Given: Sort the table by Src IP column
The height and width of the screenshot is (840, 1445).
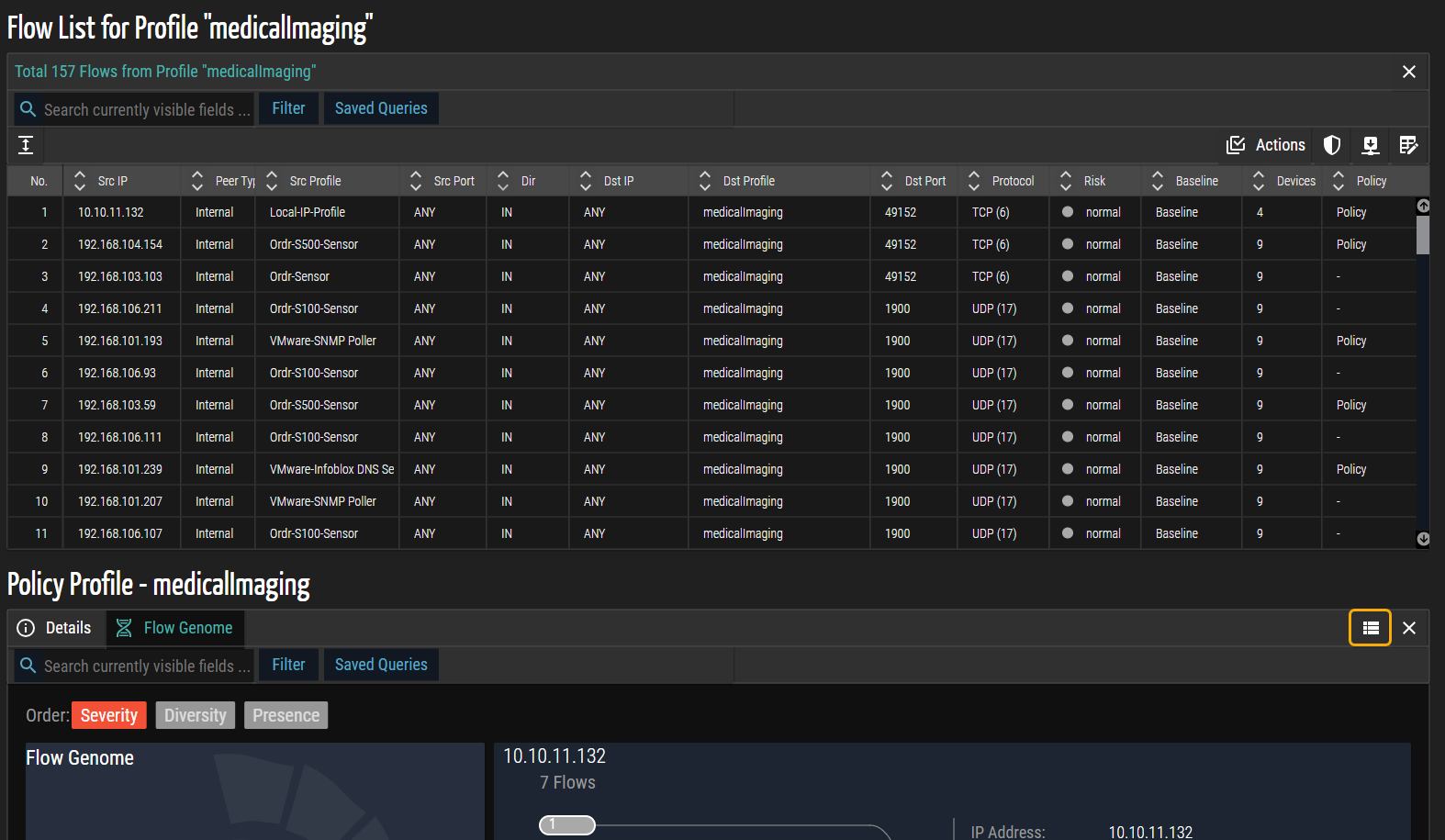Looking at the screenshot, I should [80, 181].
